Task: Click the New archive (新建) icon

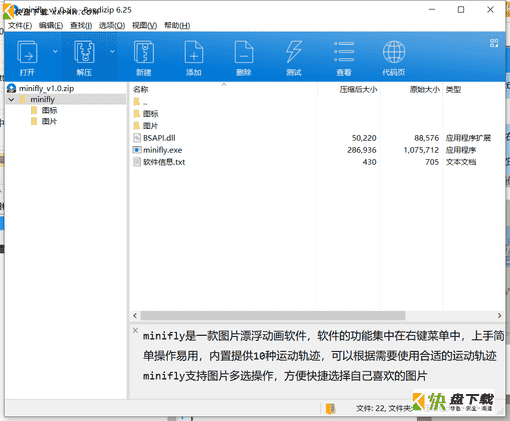Action: (x=144, y=52)
